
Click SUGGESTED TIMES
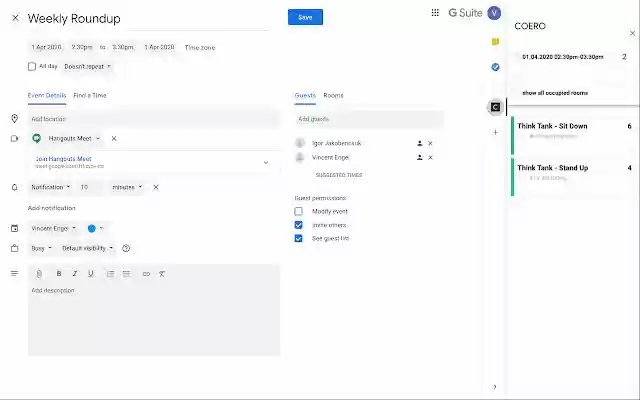coord(339,175)
